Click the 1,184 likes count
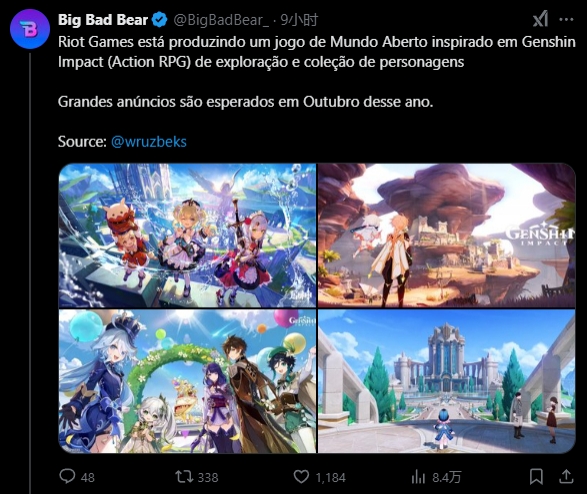Image resolution: width=587 pixels, height=494 pixels. pos(330,477)
